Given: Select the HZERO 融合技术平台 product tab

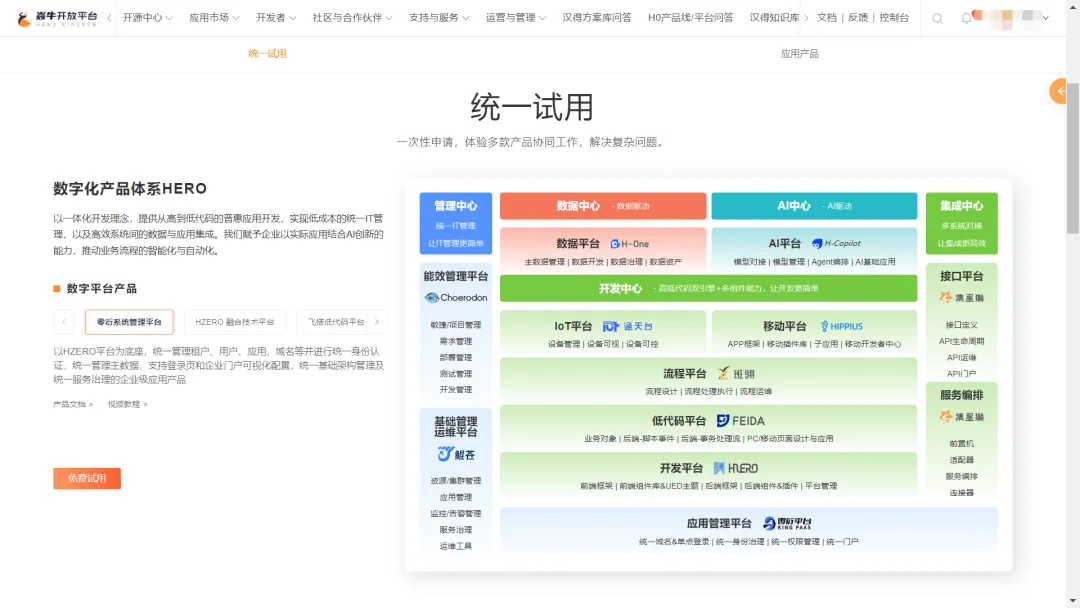Looking at the screenshot, I should pyautogui.click(x=234, y=322).
